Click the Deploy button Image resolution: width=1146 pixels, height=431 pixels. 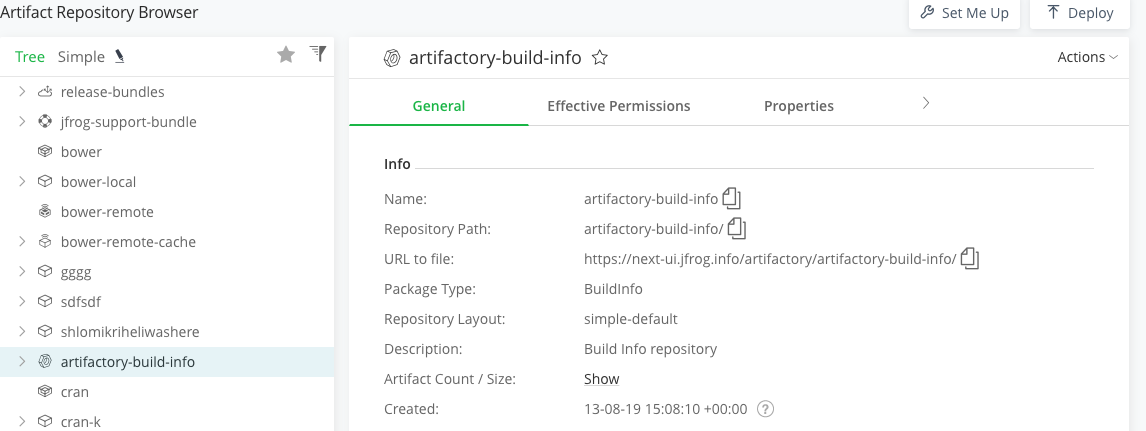click(x=1080, y=13)
